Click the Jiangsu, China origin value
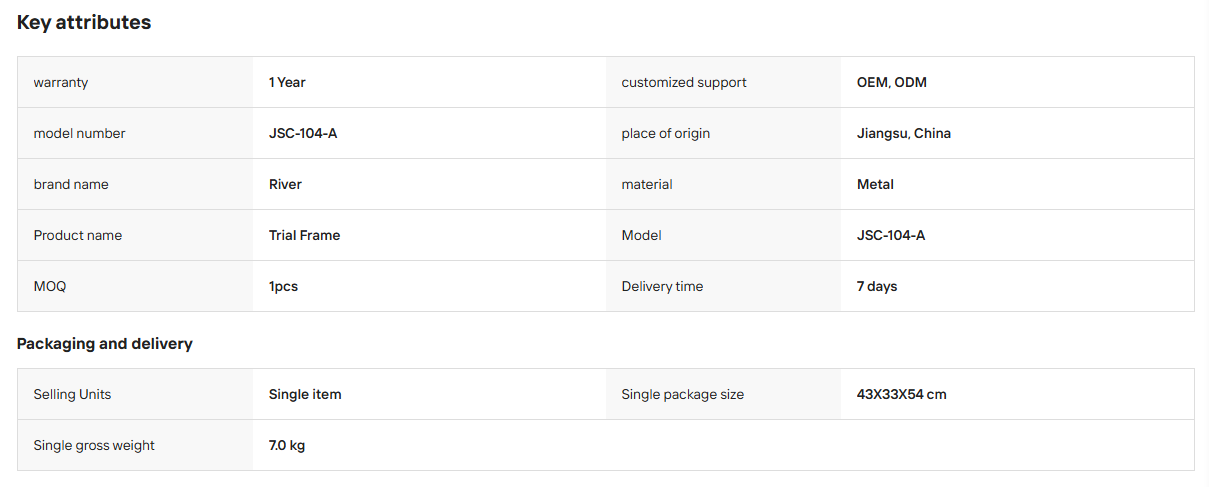This screenshot has width=1209, height=487. [904, 133]
